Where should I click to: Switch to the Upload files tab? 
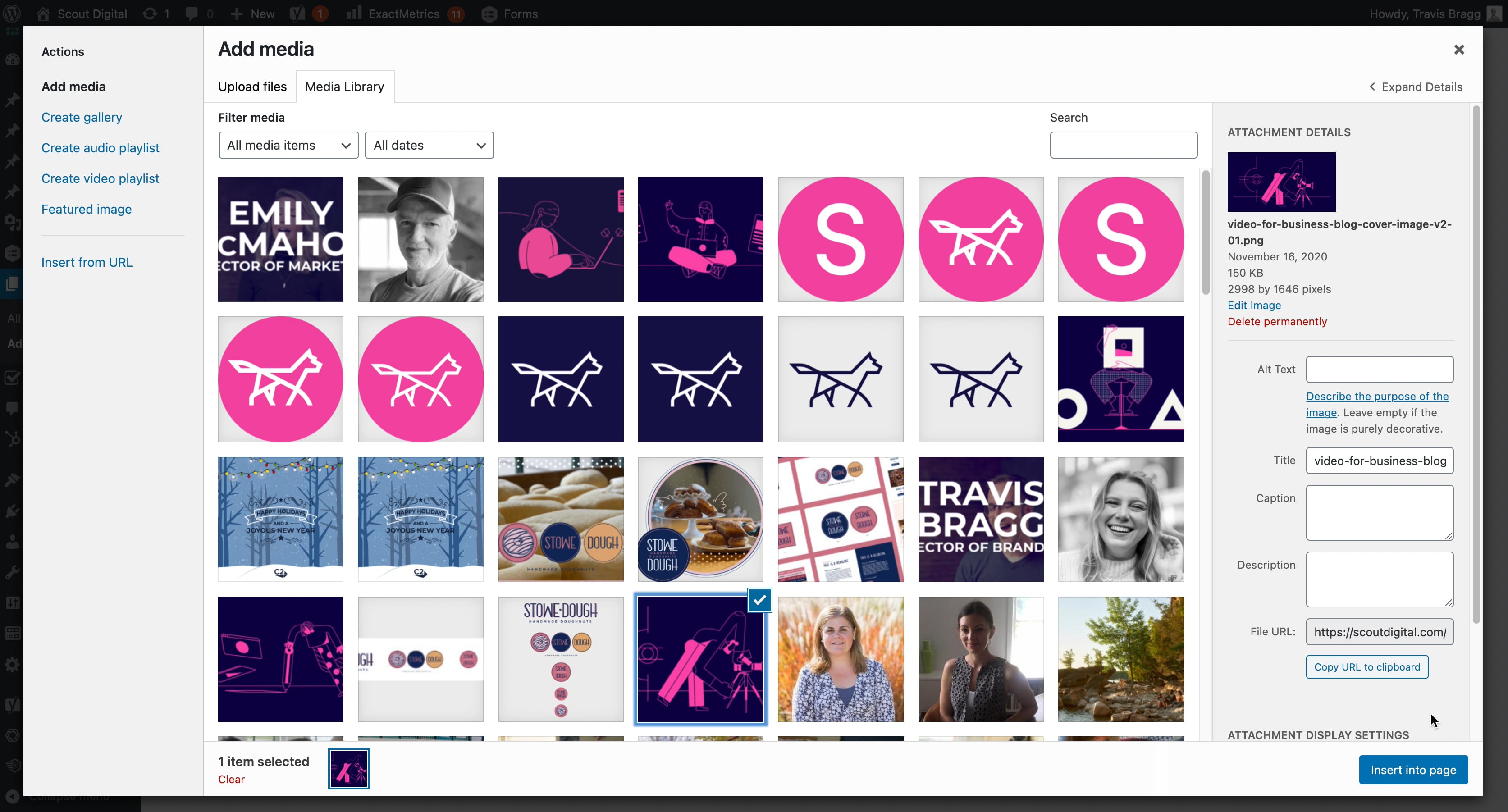252,87
